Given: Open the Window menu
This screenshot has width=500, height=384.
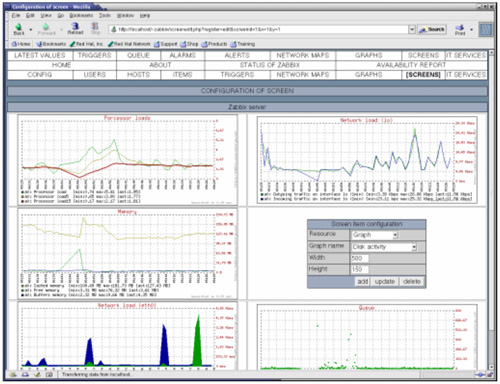Looking at the screenshot, I should tap(125, 15).
